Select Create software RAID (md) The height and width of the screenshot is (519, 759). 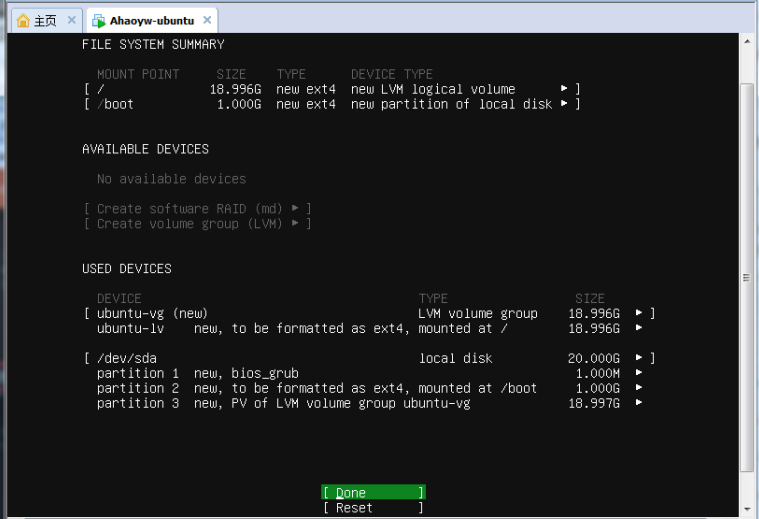[197, 209]
